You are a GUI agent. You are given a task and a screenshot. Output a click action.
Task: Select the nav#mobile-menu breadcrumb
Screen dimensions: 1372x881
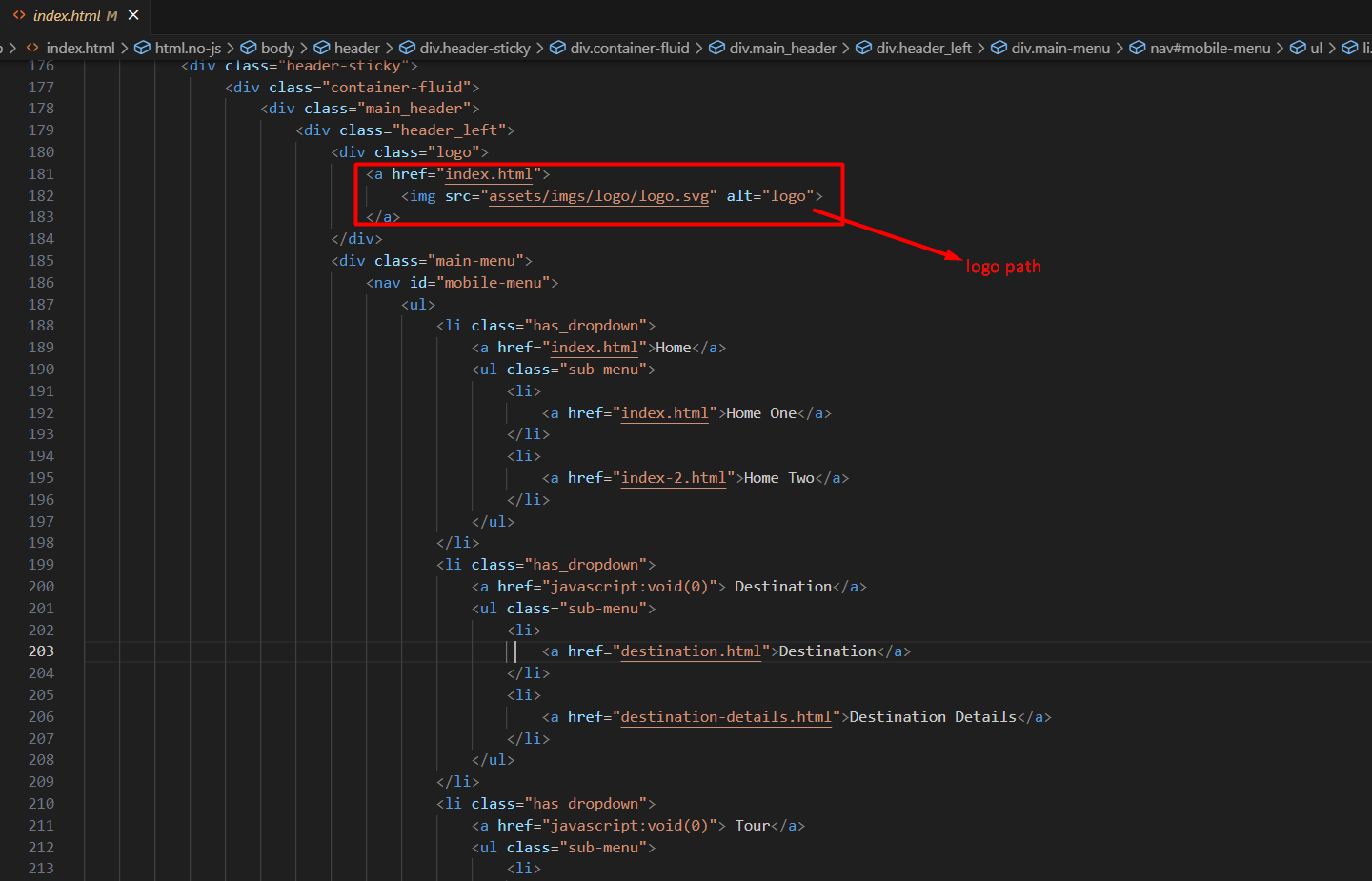(x=1210, y=48)
